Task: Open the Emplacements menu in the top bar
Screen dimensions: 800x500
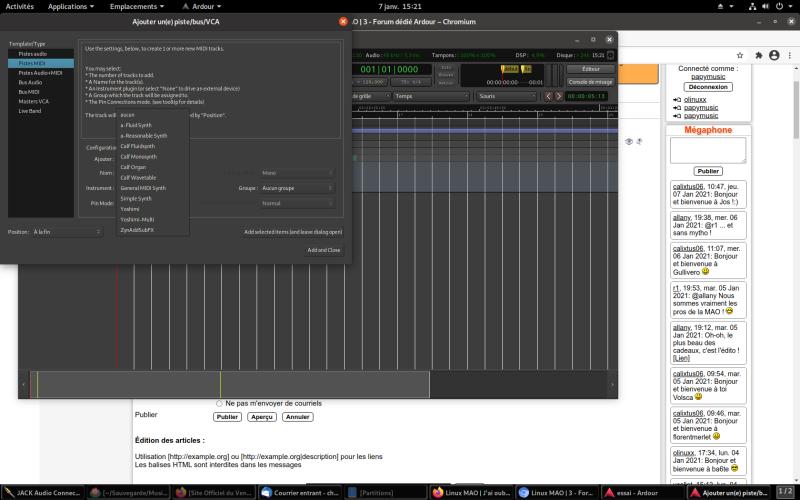Action: coord(137,7)
